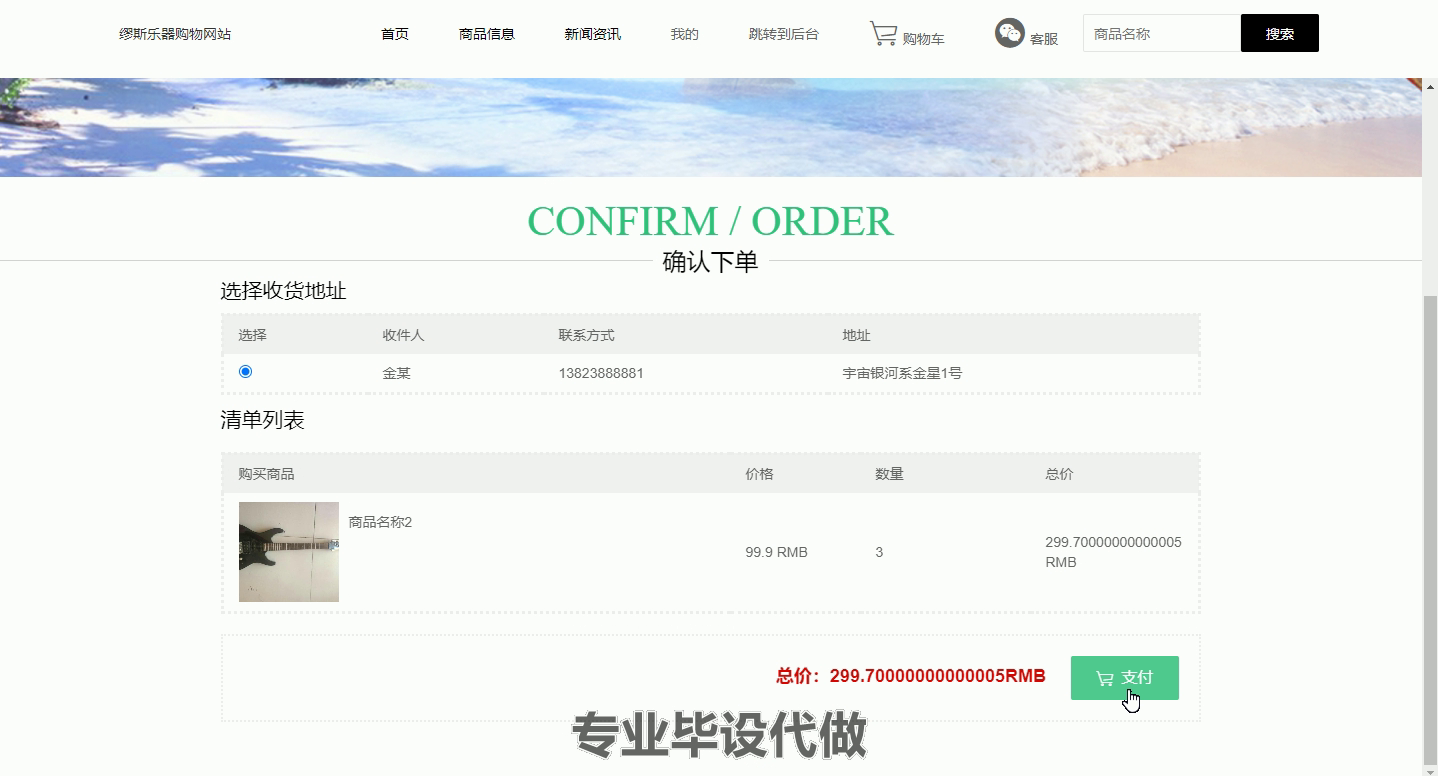Open the 商品信息 menu item

(487, 34)
